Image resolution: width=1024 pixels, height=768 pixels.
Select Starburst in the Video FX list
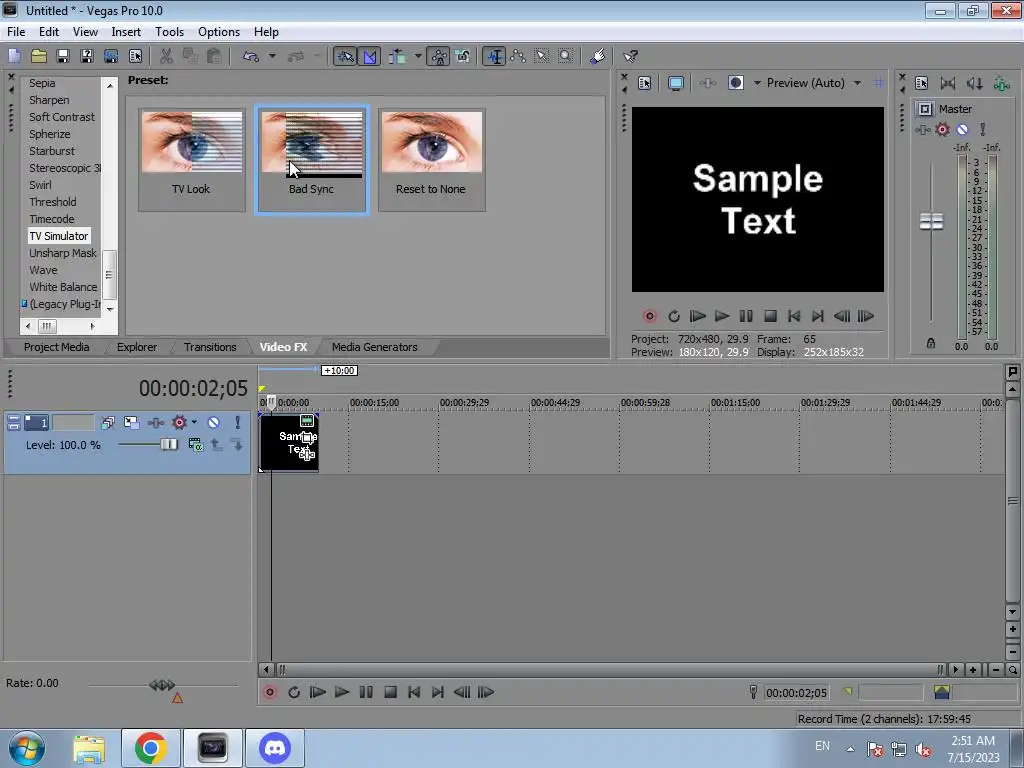pyautogui.click(x=52, y=151)
